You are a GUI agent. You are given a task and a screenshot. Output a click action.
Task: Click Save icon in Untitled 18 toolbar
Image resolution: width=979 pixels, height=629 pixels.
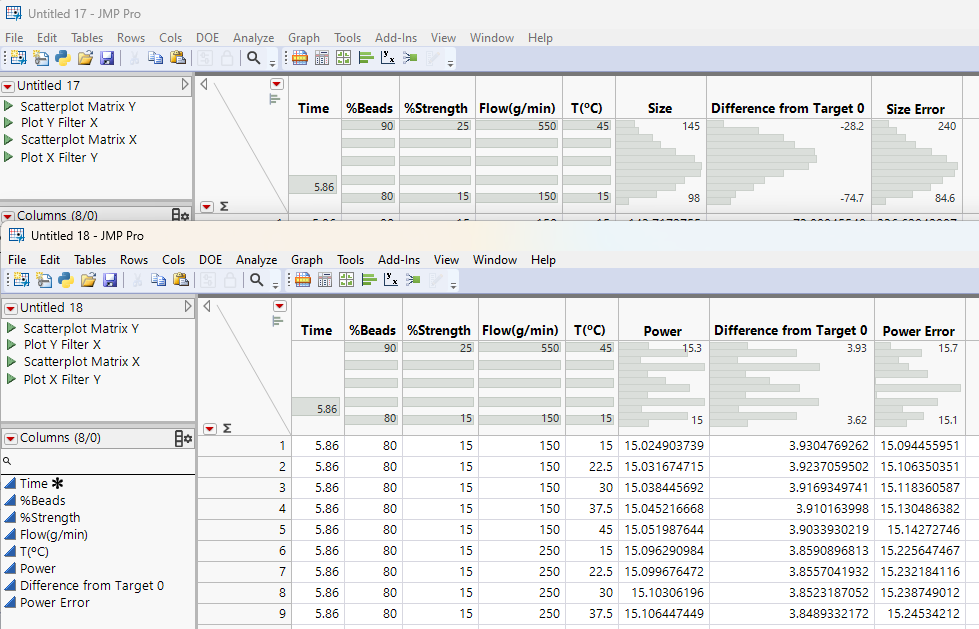tap(110, 280)
